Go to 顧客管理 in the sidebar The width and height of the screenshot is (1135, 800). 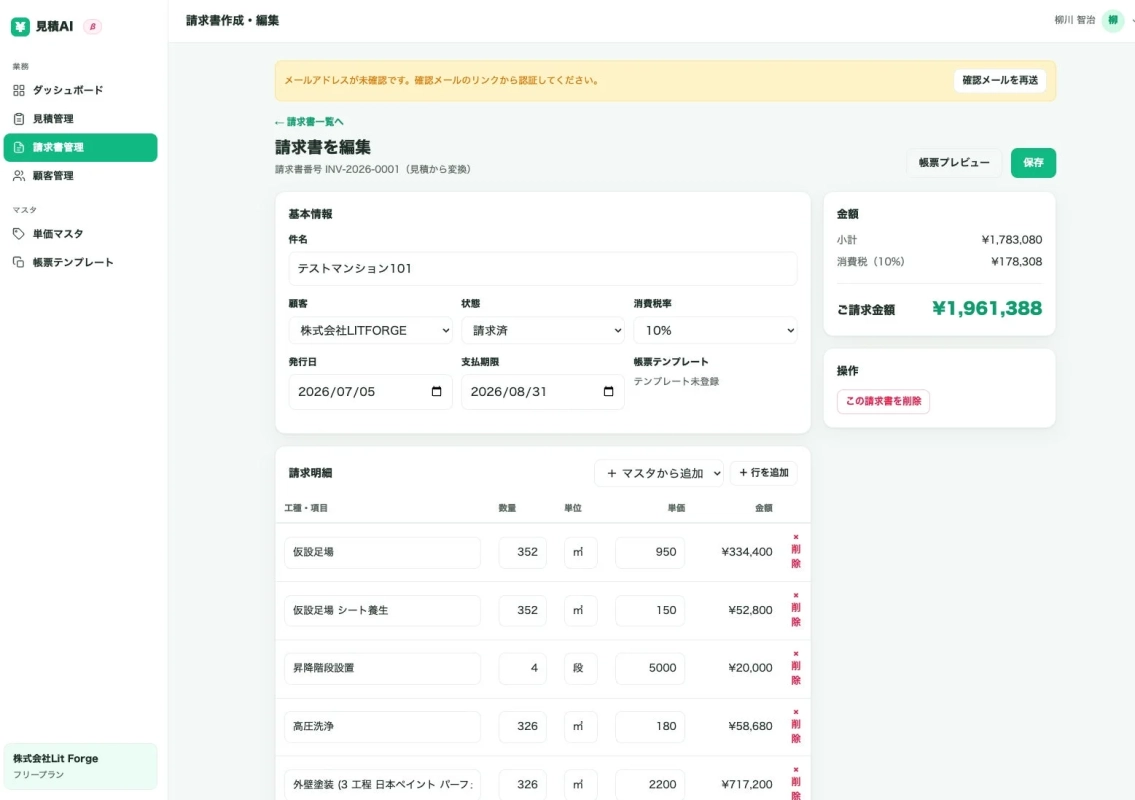point(80,176)
